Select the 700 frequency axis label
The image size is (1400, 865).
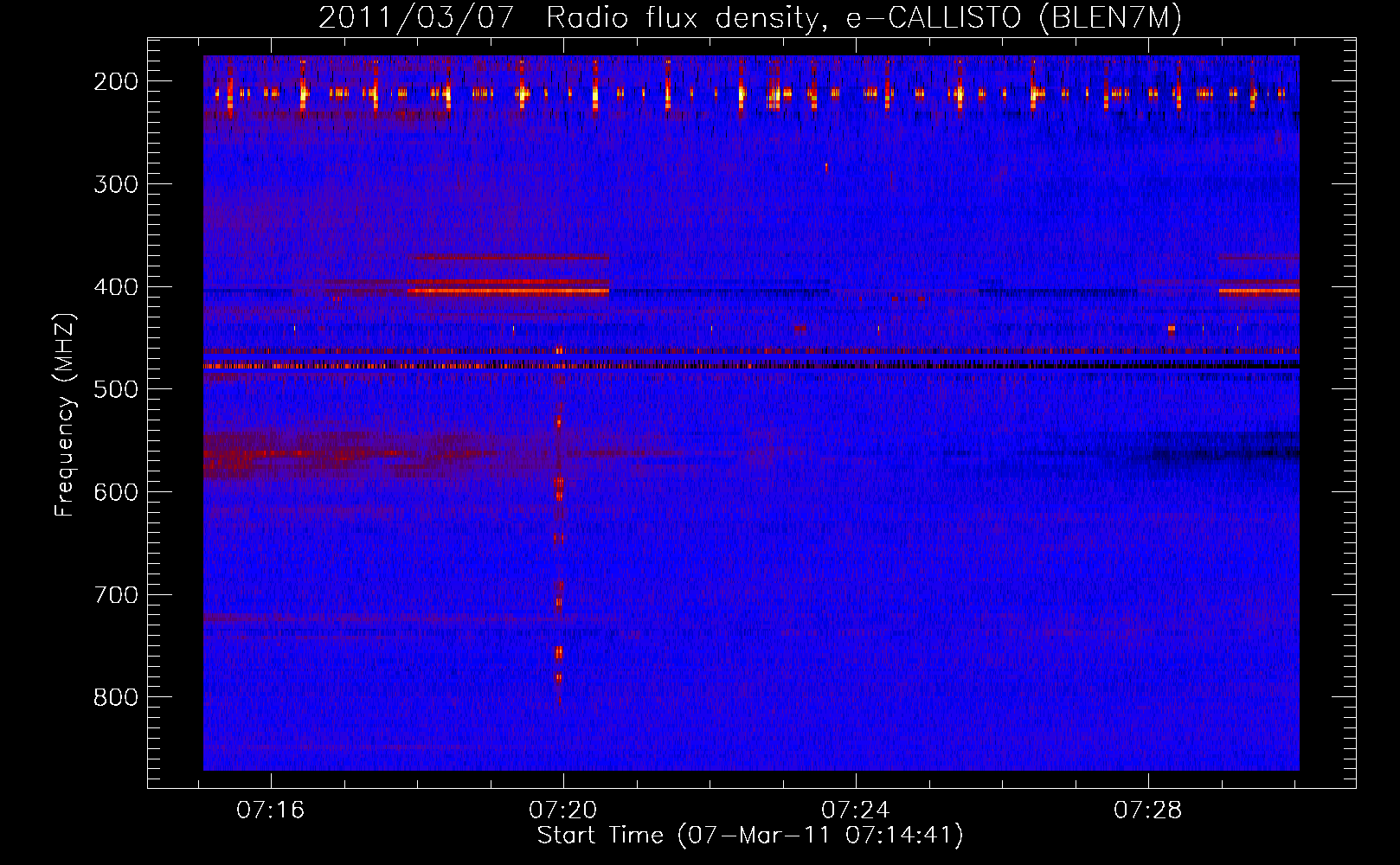115,595
